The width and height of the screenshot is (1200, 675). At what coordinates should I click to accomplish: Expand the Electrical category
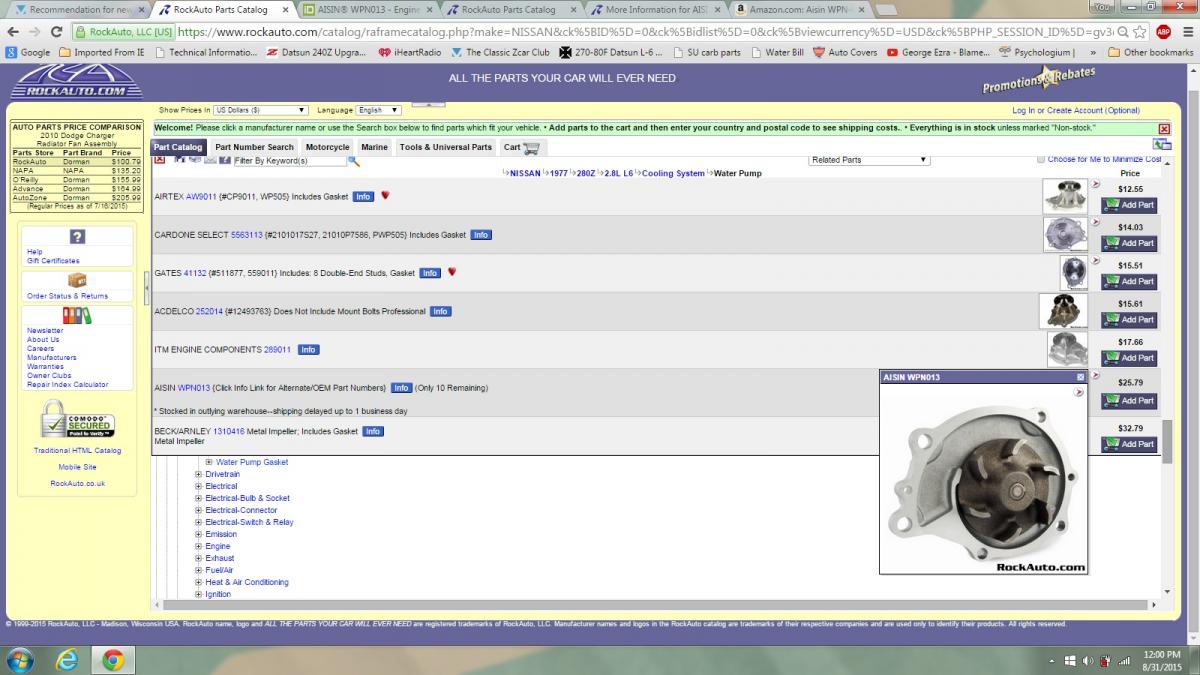click(199, 486)
